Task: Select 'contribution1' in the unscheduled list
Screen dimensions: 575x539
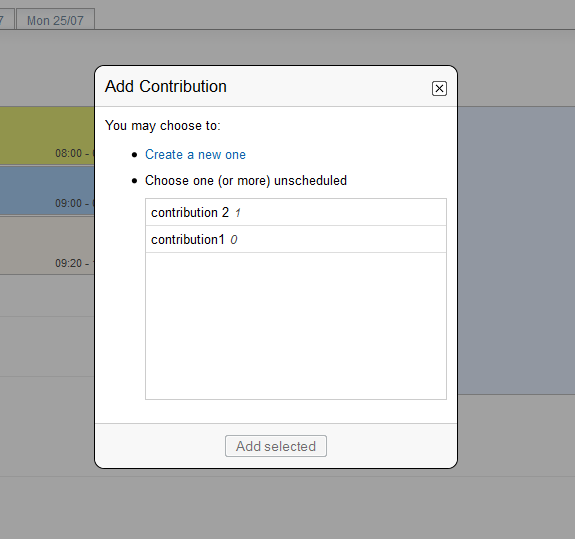Action: pos(296,239)
